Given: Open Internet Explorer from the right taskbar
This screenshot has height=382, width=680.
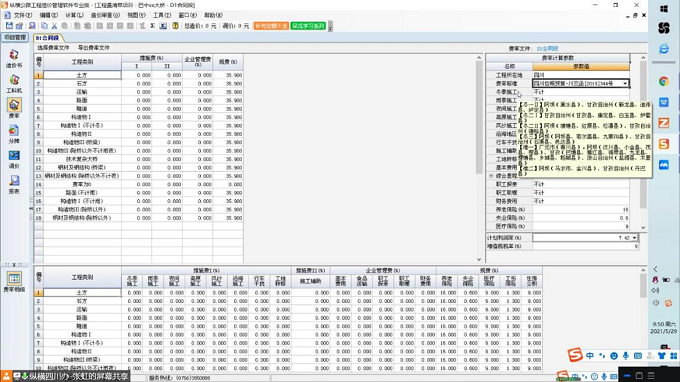Looking at the screenshot, I should click(x=664, y=49).
